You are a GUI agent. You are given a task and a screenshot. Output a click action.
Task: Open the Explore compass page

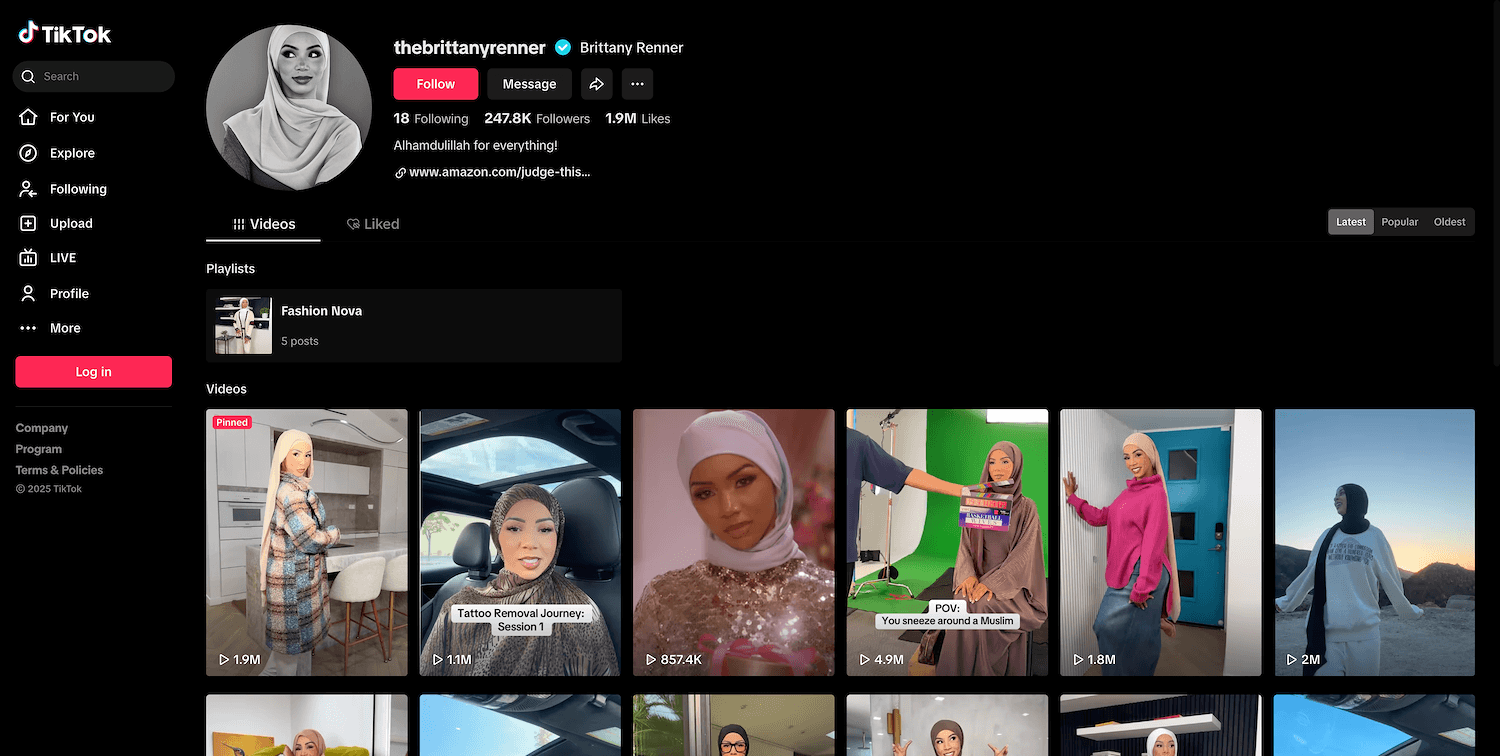tap(72, 153)
